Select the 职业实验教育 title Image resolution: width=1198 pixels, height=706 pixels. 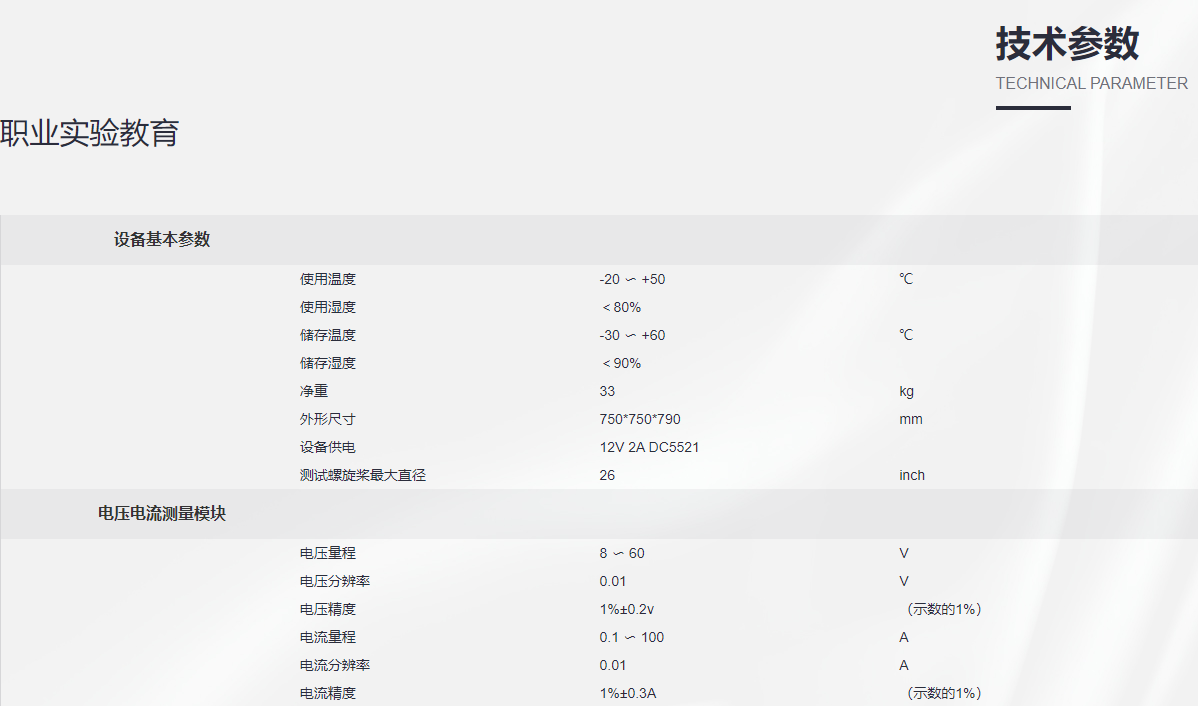(89, 133)
